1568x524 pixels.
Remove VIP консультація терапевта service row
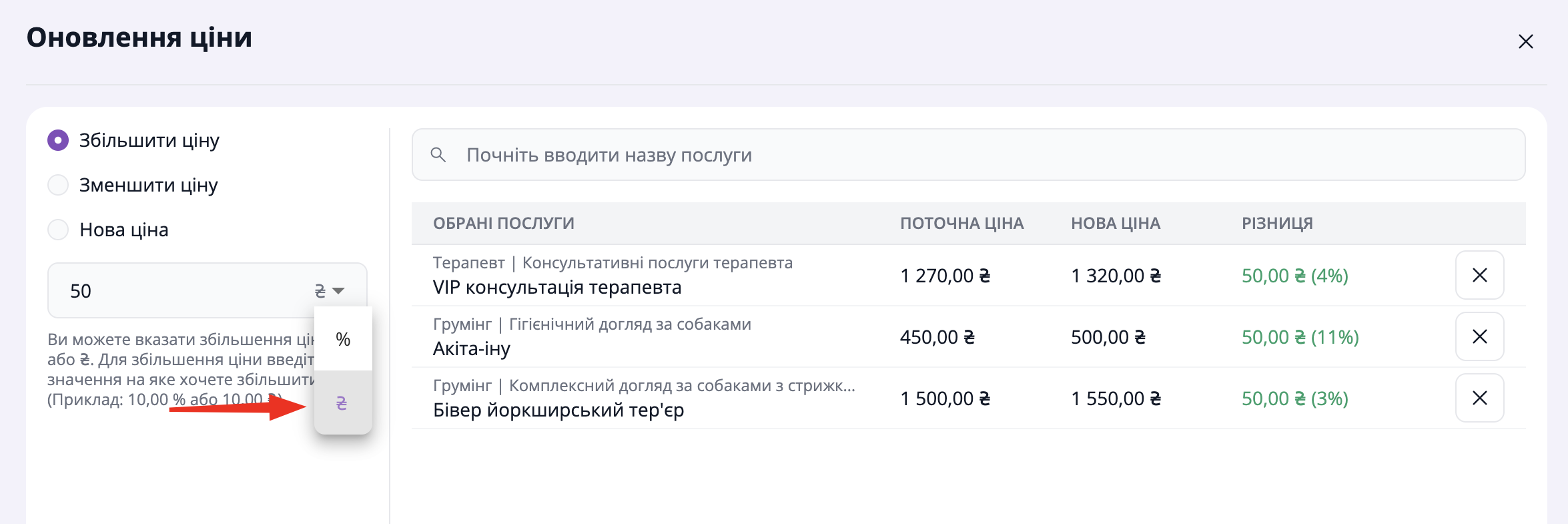coord(1479,275)
